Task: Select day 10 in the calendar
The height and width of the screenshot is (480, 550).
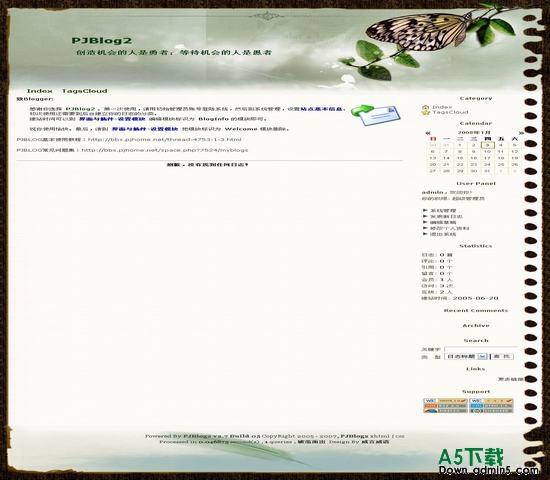Action: coord(488,152)
